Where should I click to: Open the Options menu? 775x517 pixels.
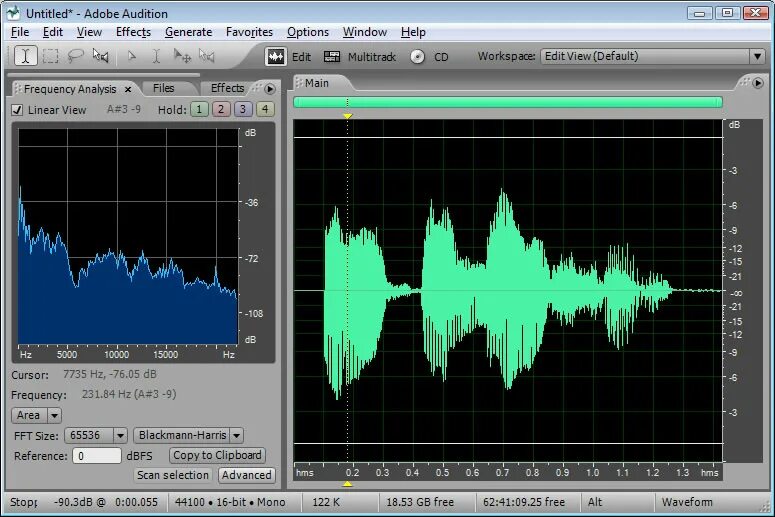click(x=307, y=32)
